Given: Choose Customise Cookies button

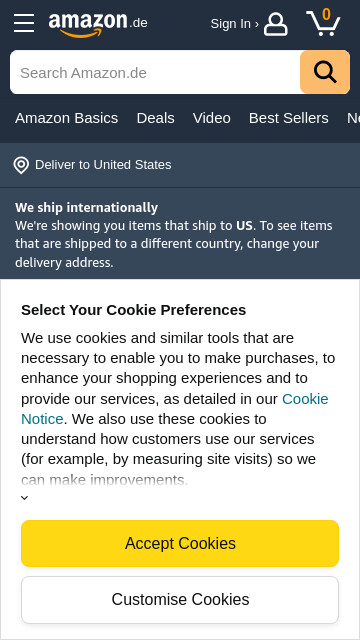Looking at the screenshot, I should click(180, 600).
